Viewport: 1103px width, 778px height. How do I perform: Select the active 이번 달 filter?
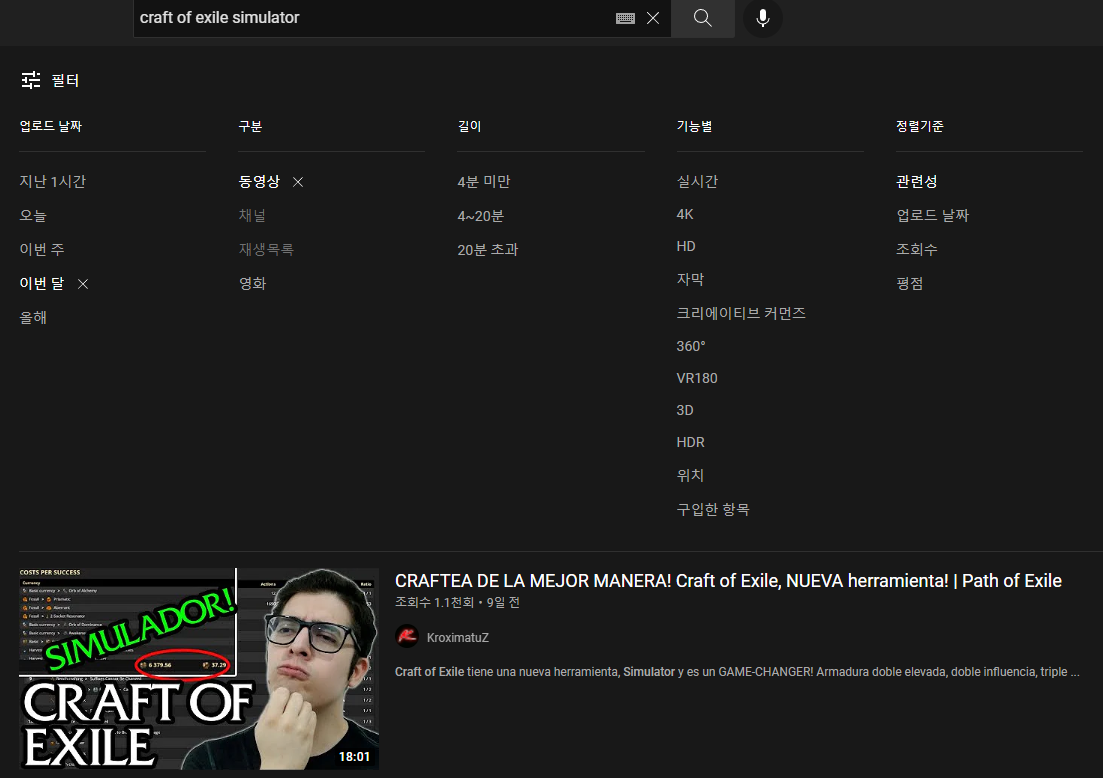(42, 283)
